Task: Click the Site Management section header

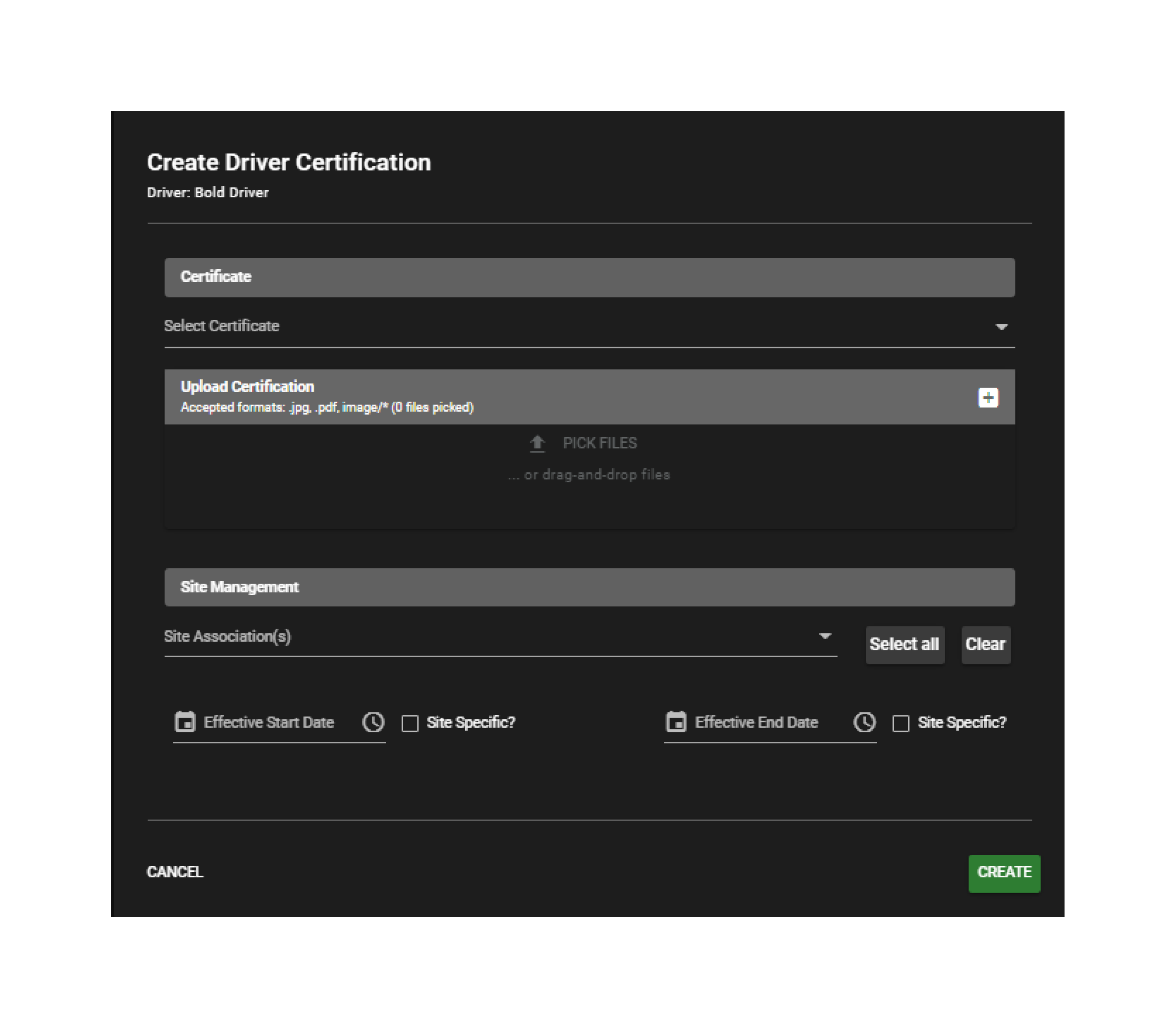Action: [589, 587]
